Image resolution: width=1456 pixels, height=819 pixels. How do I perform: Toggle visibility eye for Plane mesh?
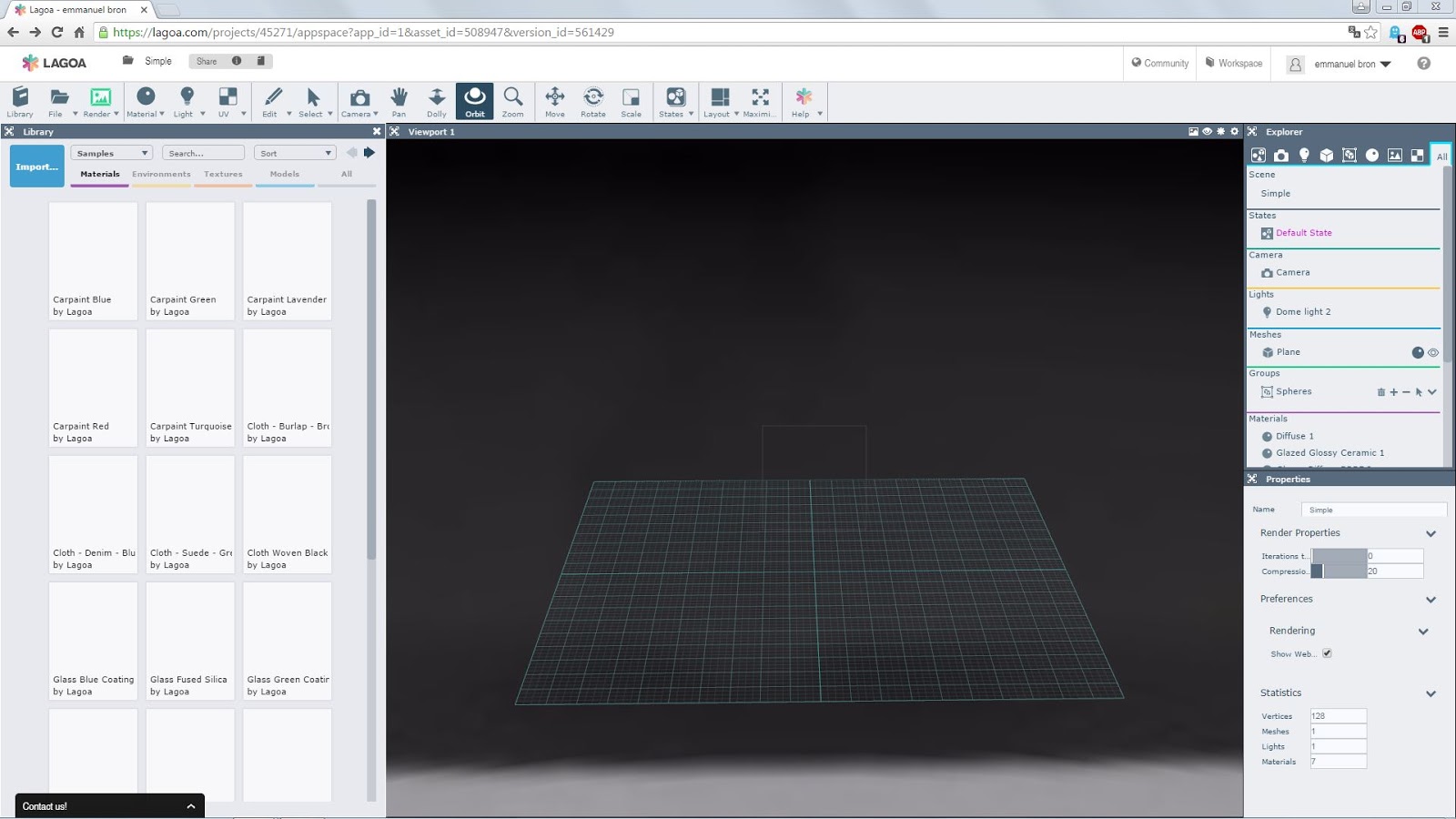[x=1433, y=353]
